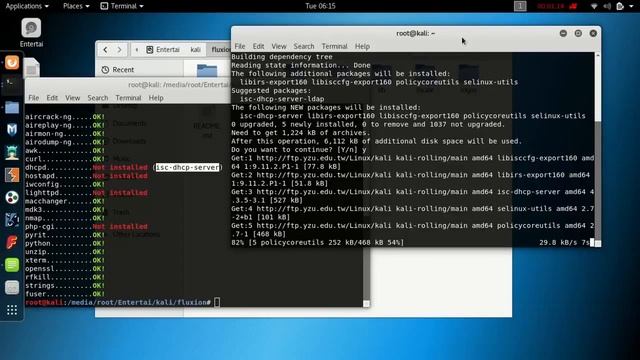
Task: Click the workspace indicator in the top bar
Action: point(520,6)
